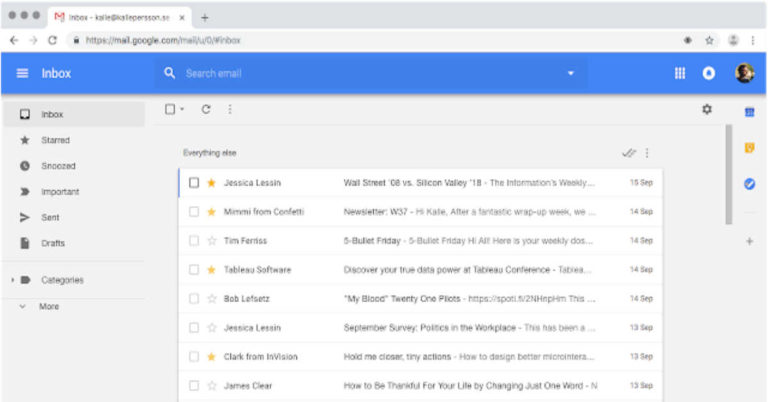Open the Sent folder
The height and width of the screenshot is (402, 768).
click(74, 217)
